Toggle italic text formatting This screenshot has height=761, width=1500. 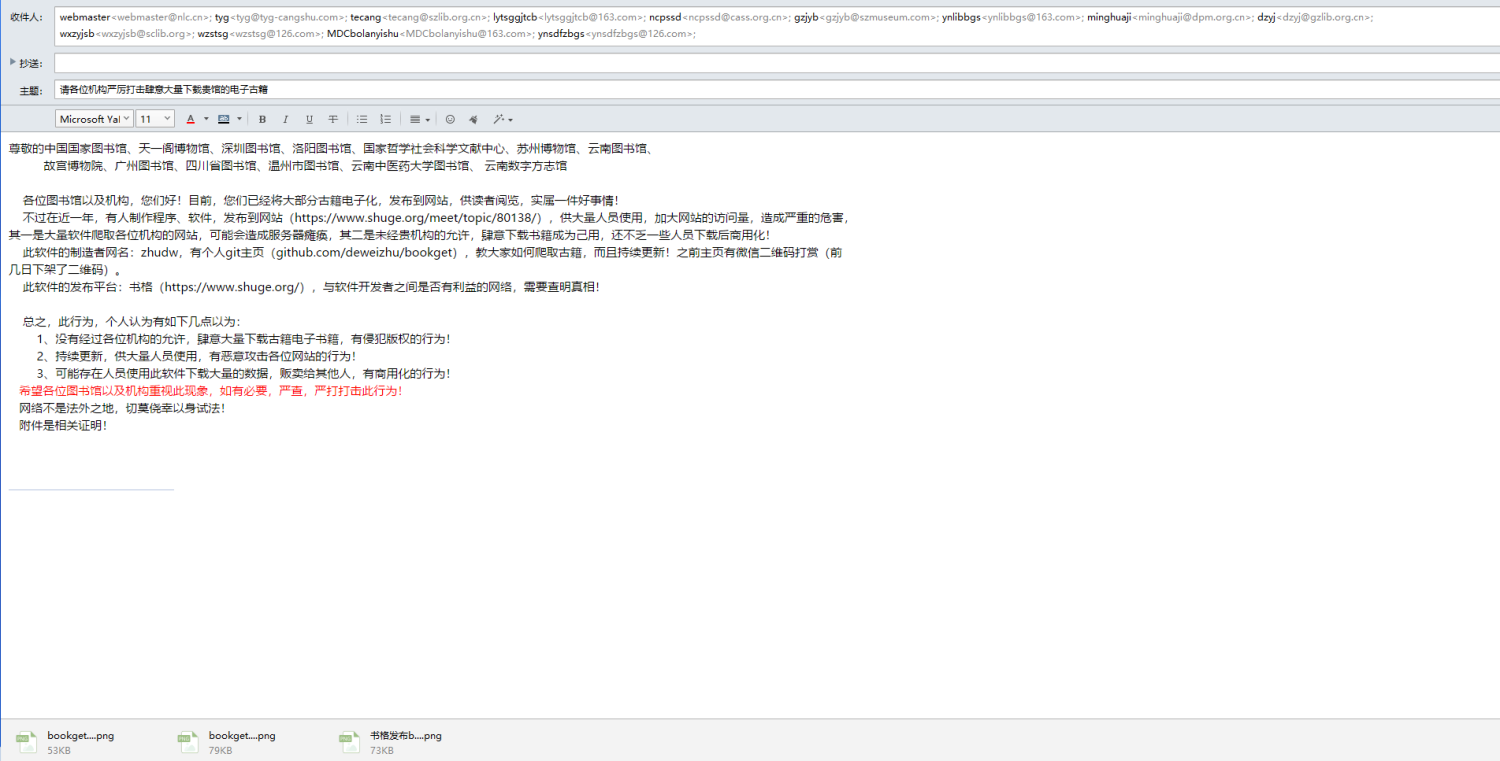pos(285,119)
